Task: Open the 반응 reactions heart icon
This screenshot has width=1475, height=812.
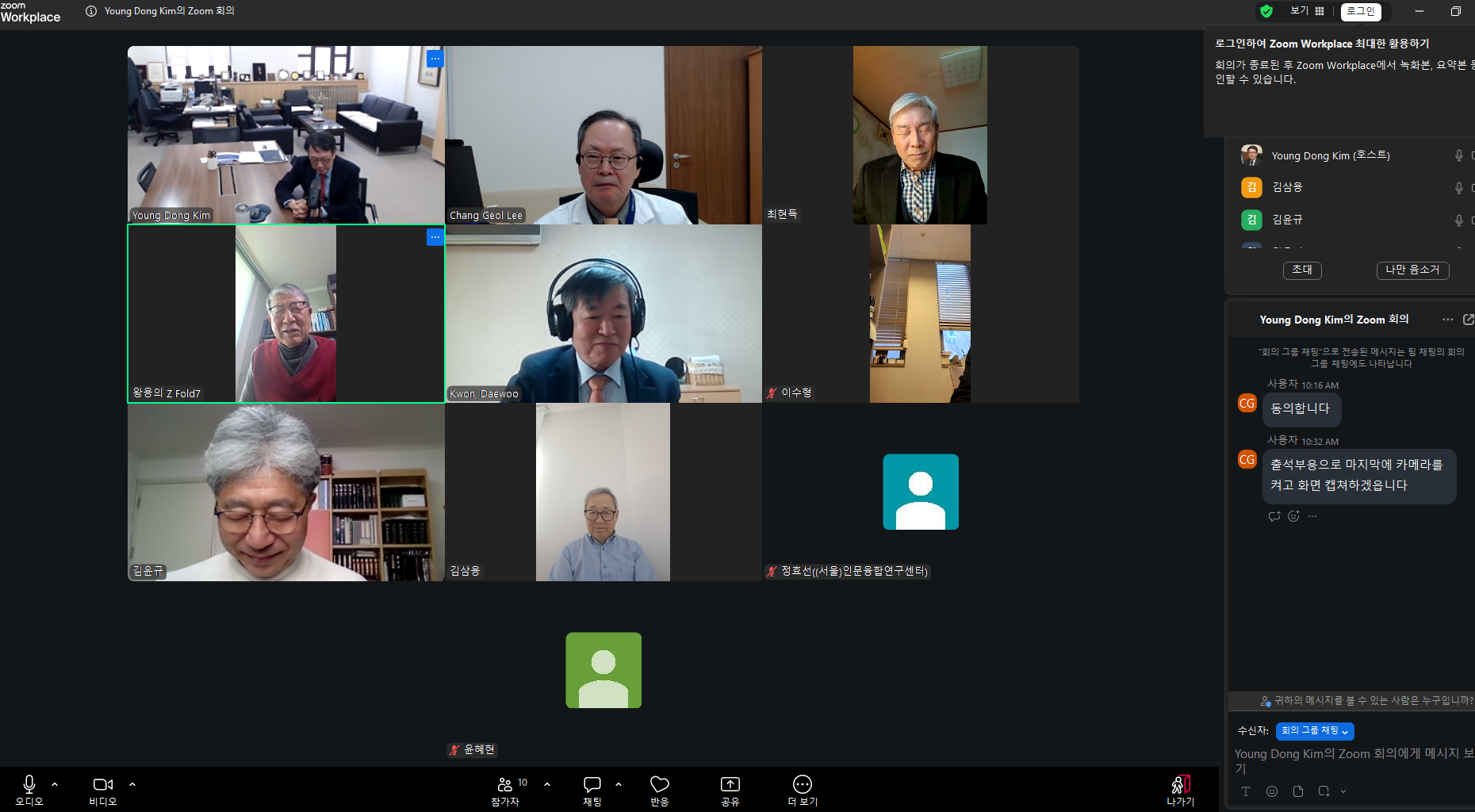Action: [x=660, y=789]
